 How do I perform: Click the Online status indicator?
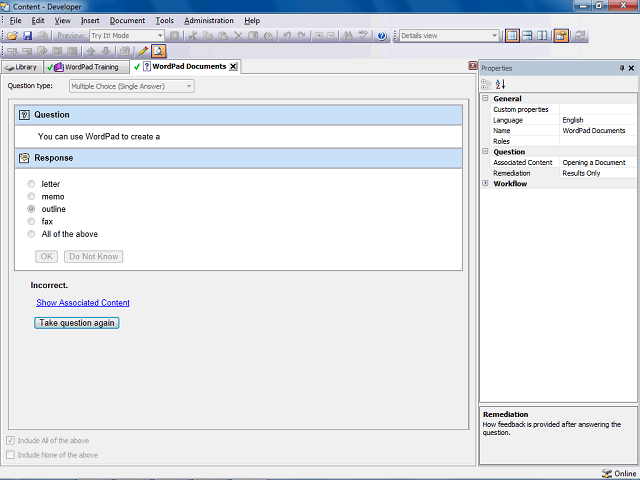click(618, 473)
